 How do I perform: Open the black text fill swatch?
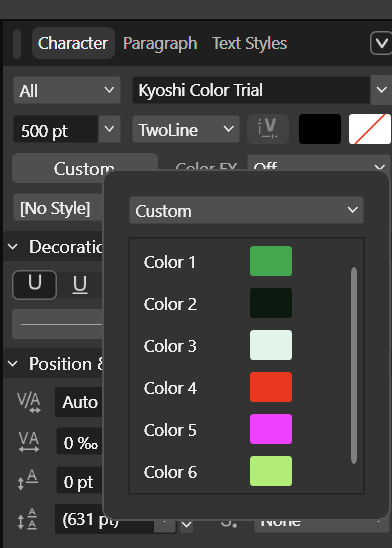(320, 129)
